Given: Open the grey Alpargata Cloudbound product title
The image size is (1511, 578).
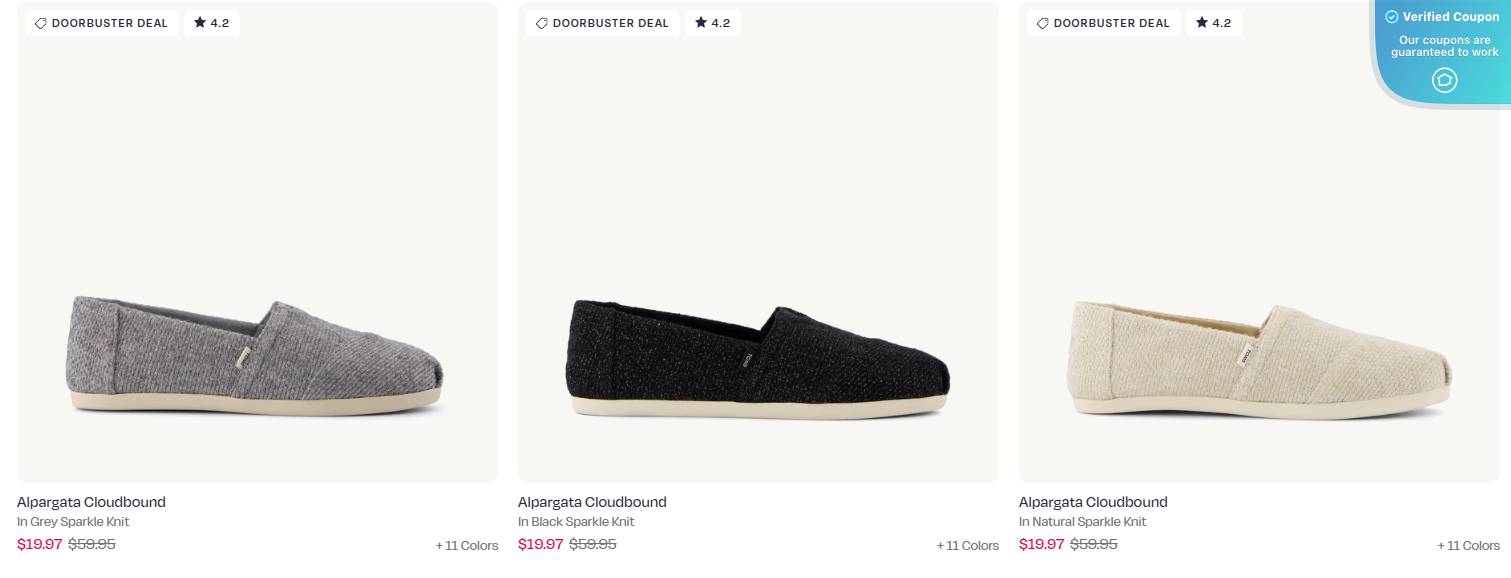Looking at the screenshot, I should click(x=91, y=502).
